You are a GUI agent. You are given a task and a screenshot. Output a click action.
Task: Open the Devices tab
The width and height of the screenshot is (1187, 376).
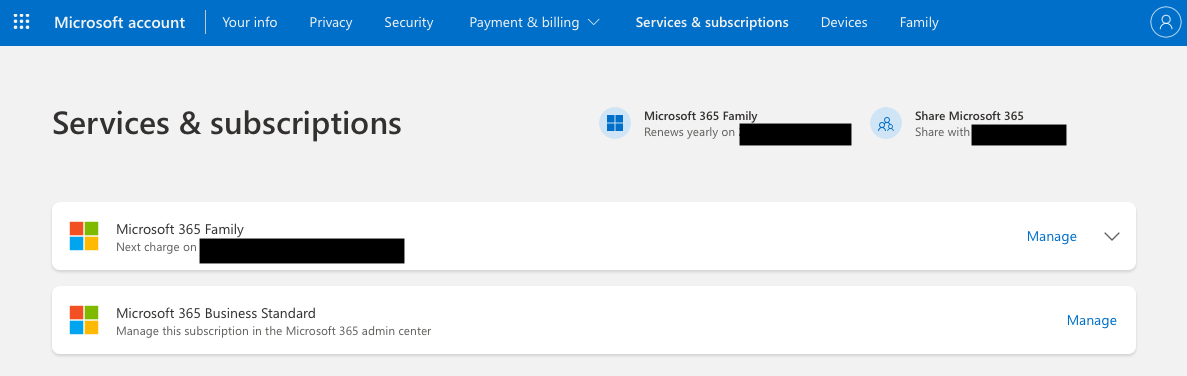tap(844, 23)
